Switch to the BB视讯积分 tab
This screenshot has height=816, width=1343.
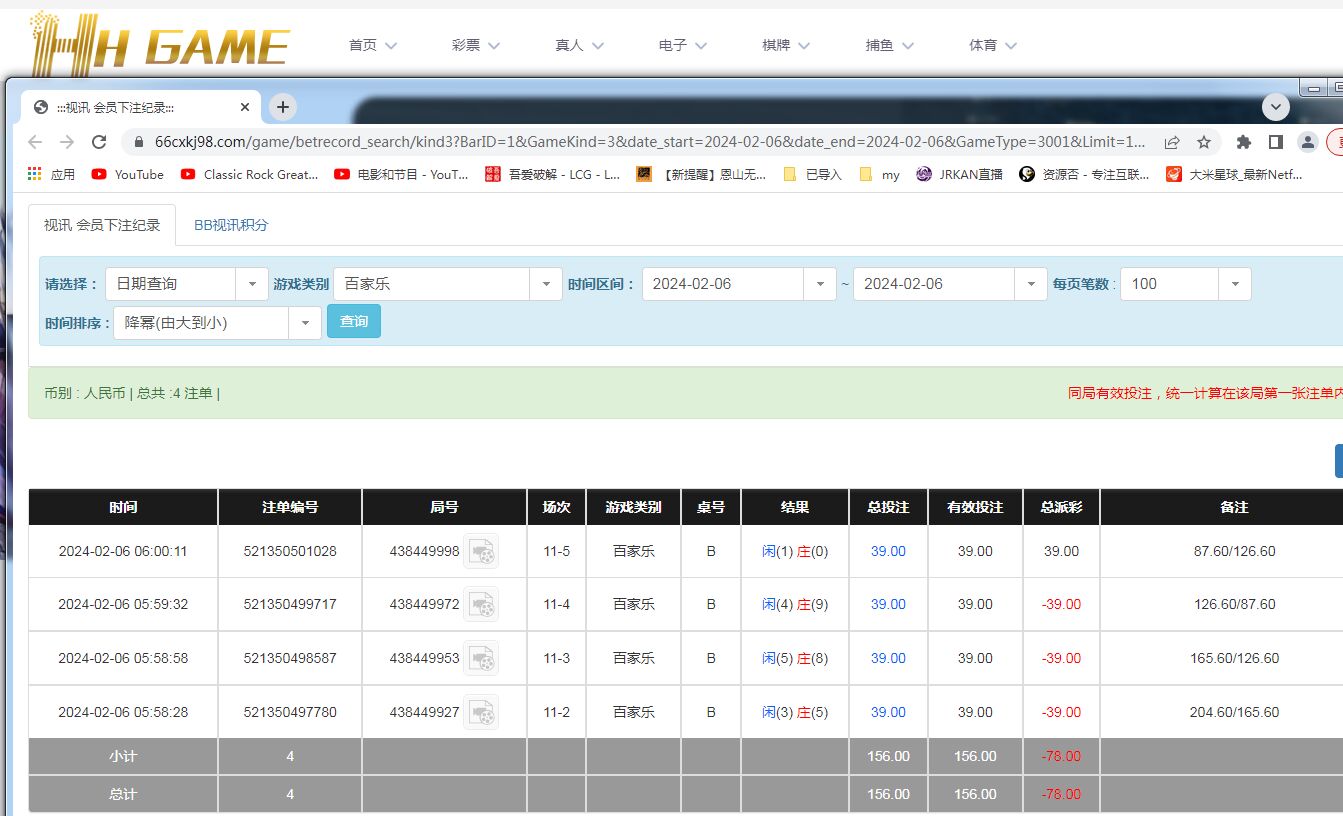coord(231,225)
